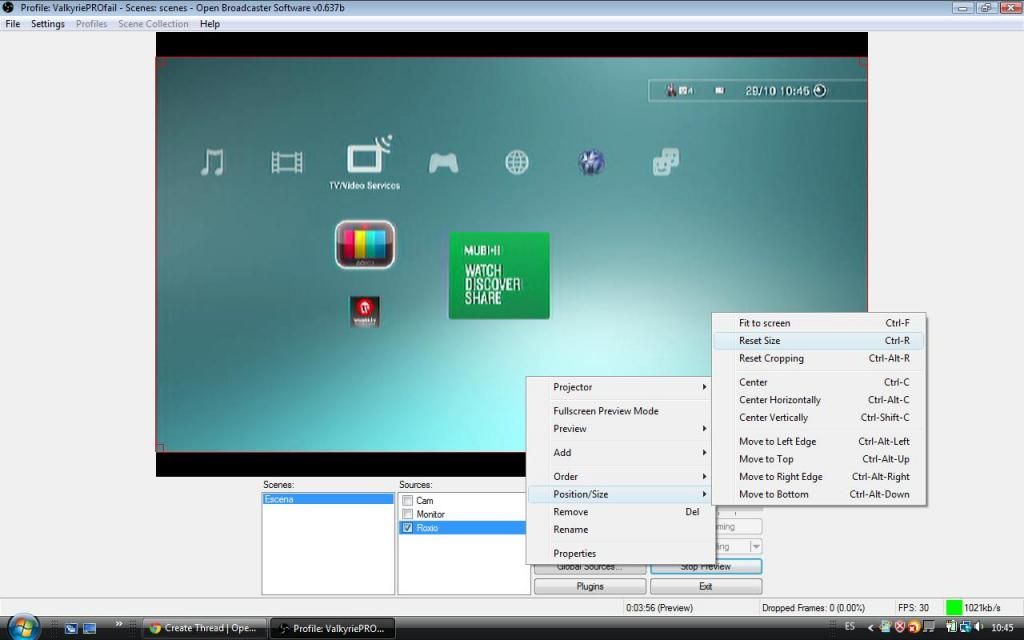Open Properties from the context menu
The height and width of the screenshot is (640, 1024).
tap(620, 554)
